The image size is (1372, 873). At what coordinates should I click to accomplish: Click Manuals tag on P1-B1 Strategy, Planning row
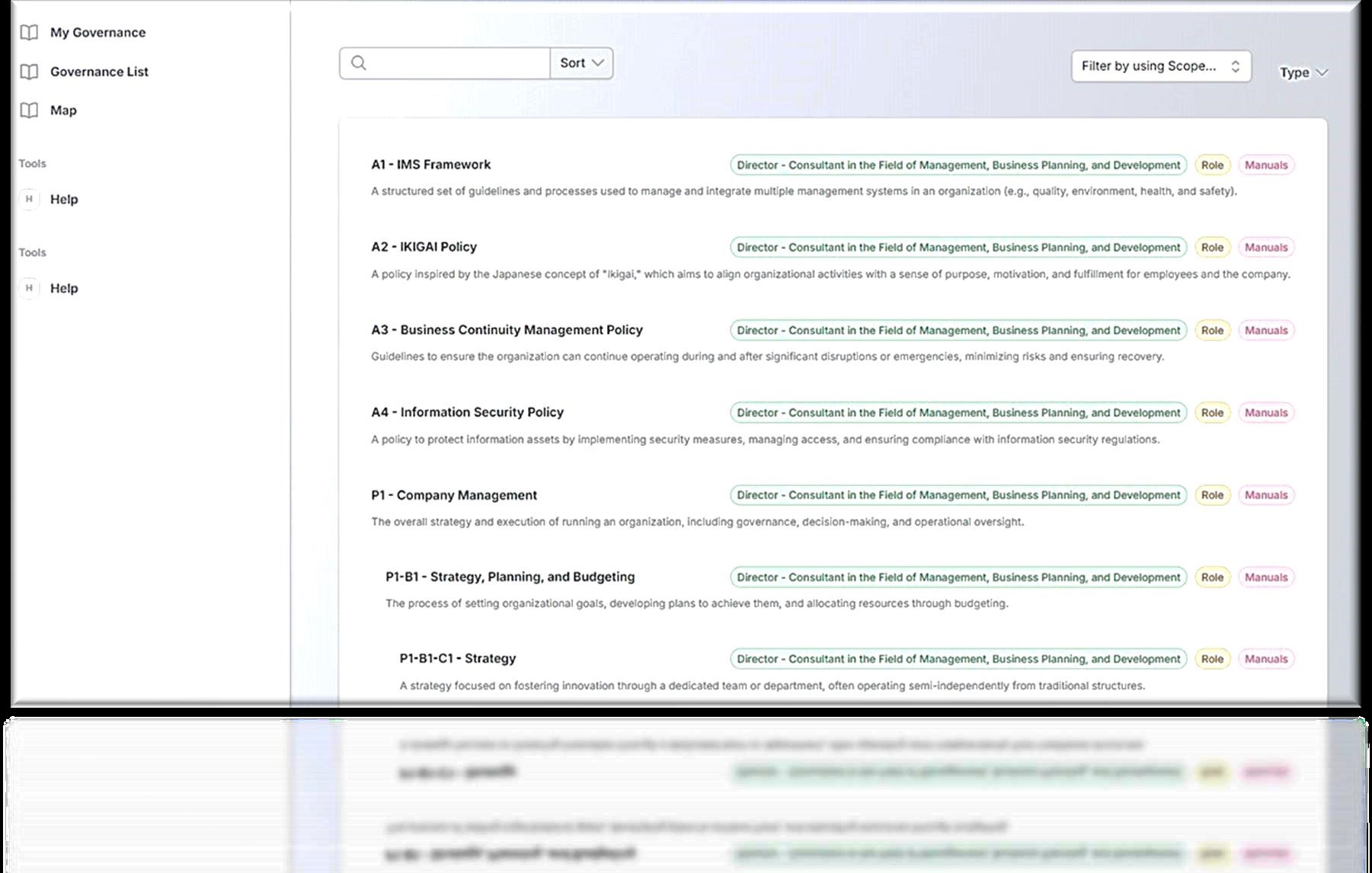(1266, 577)
